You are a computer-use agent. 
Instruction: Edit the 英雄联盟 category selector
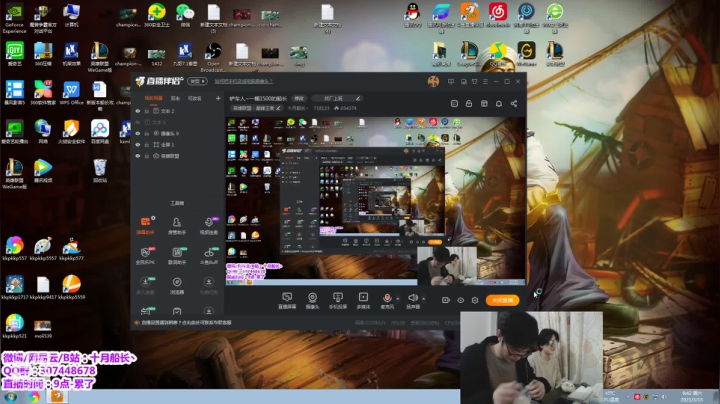(x=257, y=108)
